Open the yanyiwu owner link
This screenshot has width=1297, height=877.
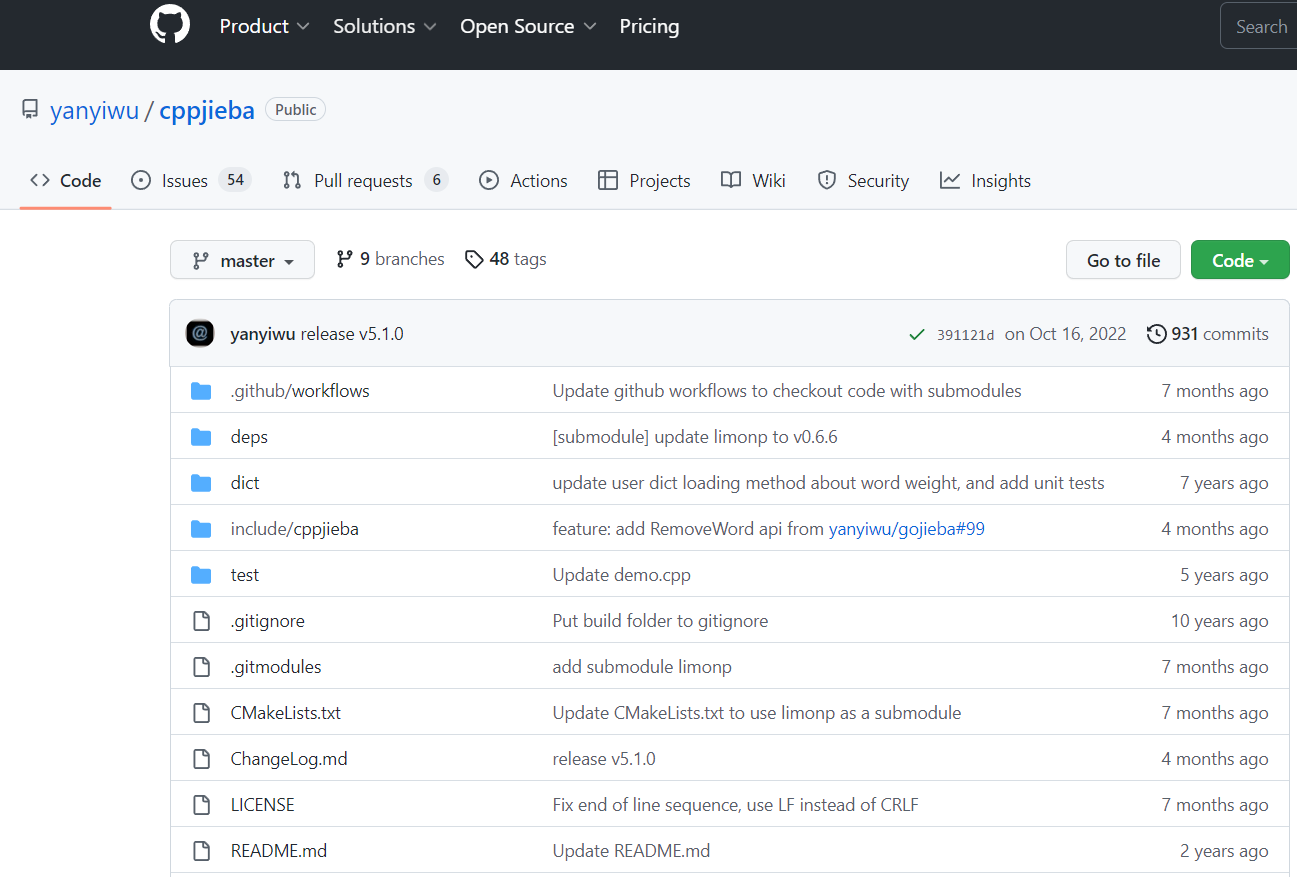click(94, 110)
